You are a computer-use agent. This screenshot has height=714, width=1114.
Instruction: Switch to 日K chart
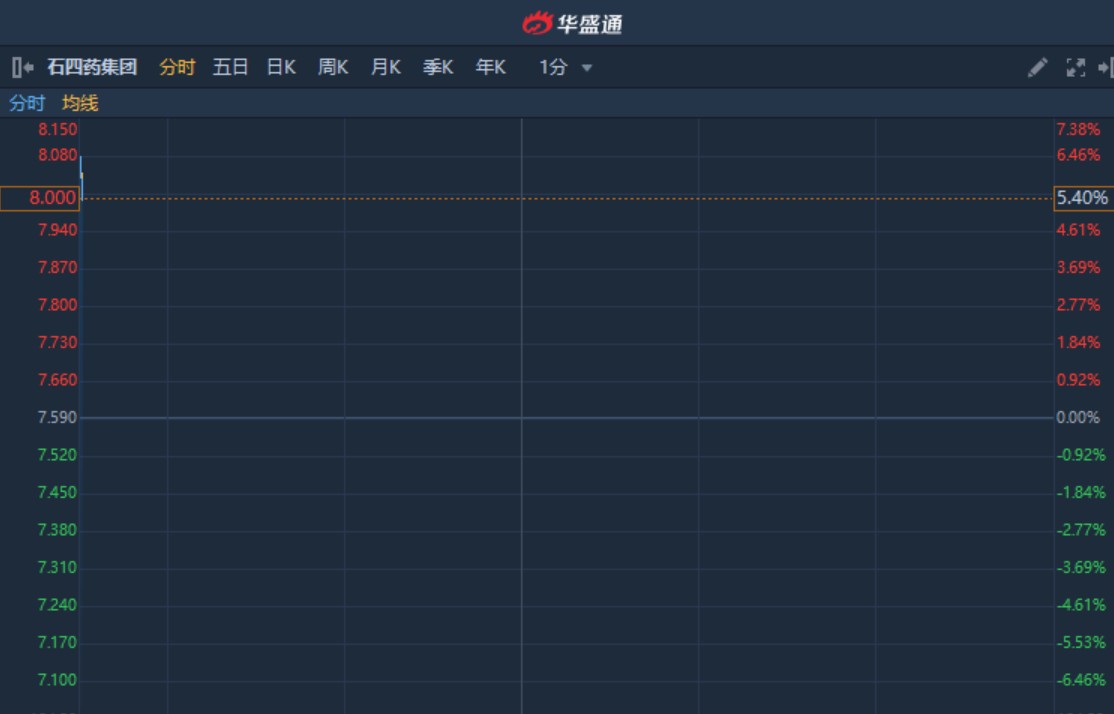[x=281, y=67]
